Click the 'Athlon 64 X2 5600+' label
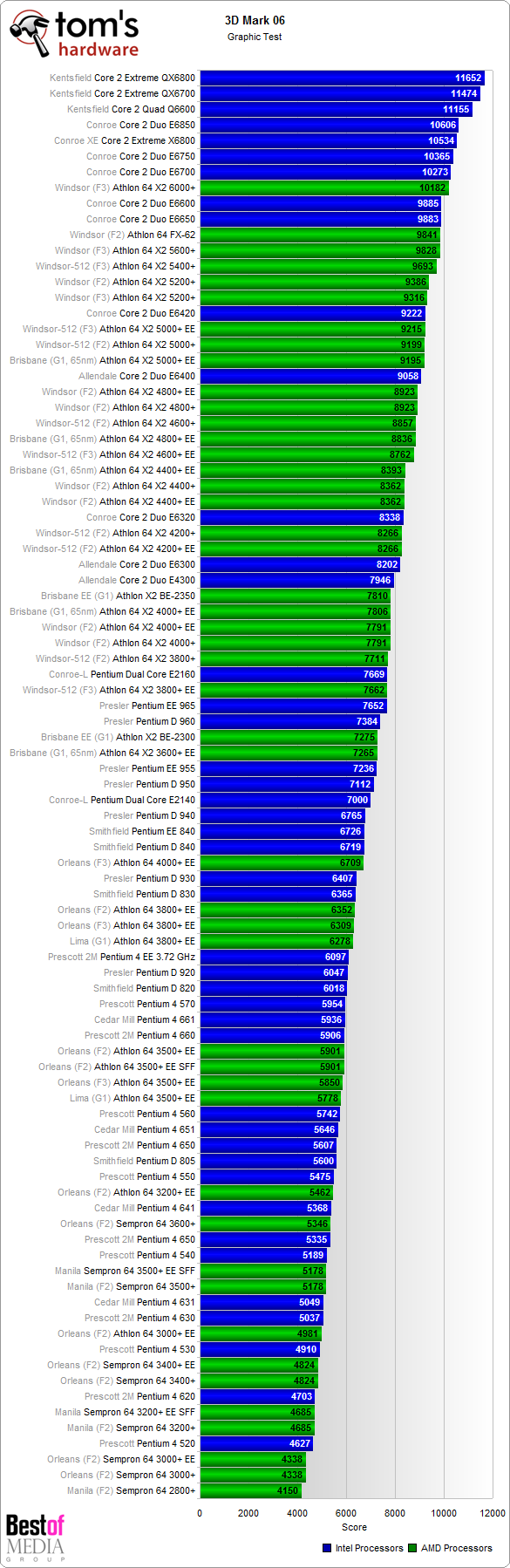 [x=153, y=250]
